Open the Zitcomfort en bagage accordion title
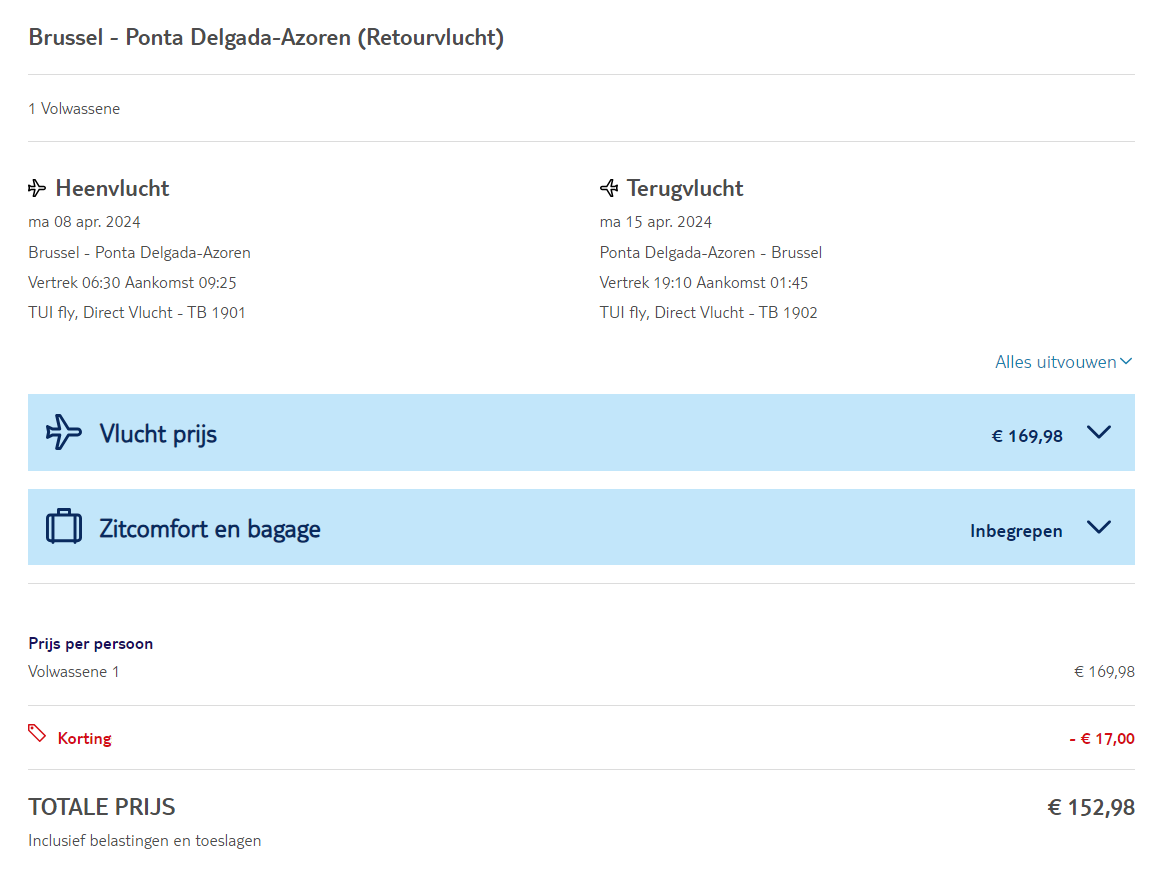 pyautogui.click(x=210, y=528)
